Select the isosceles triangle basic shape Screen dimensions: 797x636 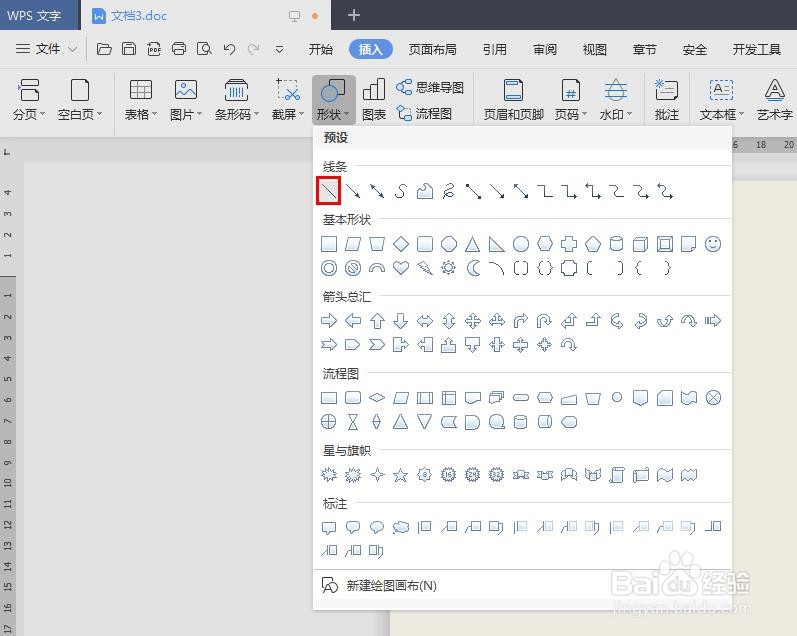pyautogui.click(x=473, y=244)
